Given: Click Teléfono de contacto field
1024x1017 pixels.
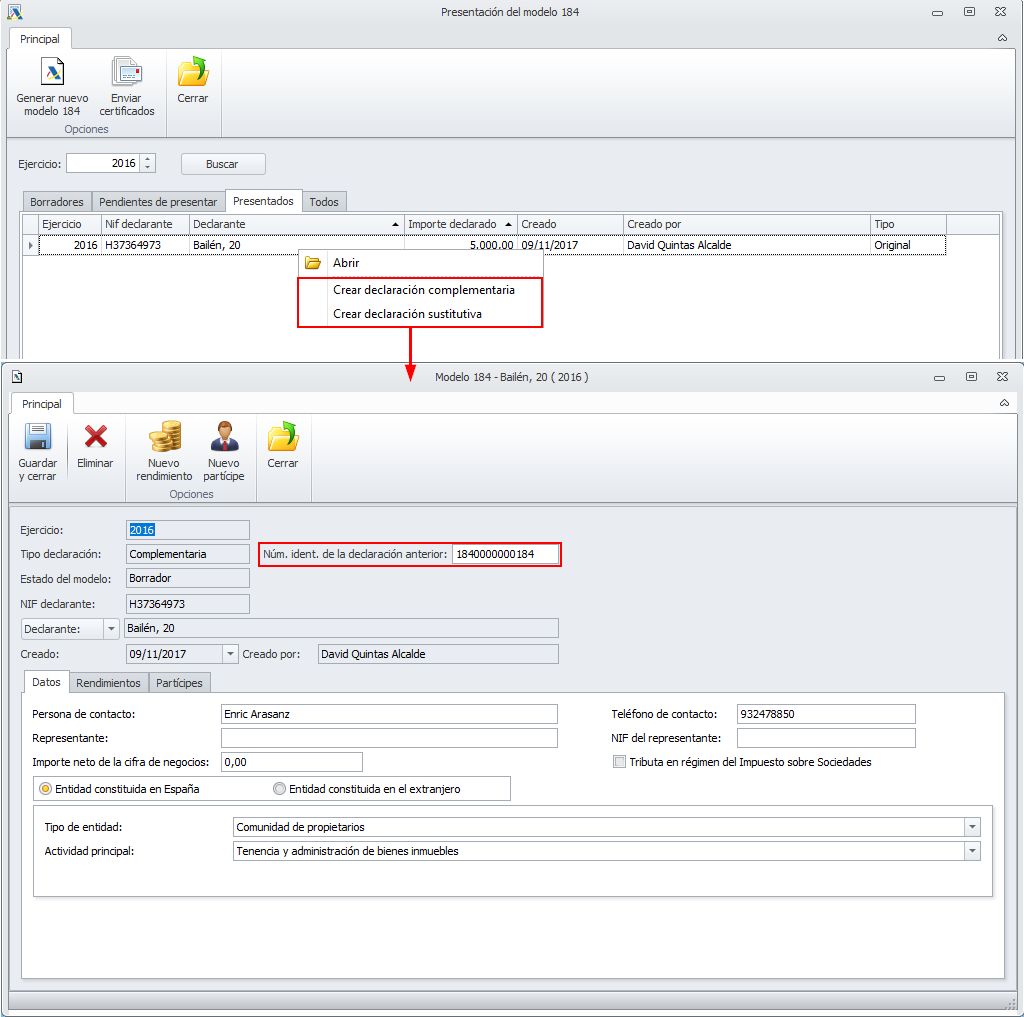Looking at the screenshot, I should [826, 714].
